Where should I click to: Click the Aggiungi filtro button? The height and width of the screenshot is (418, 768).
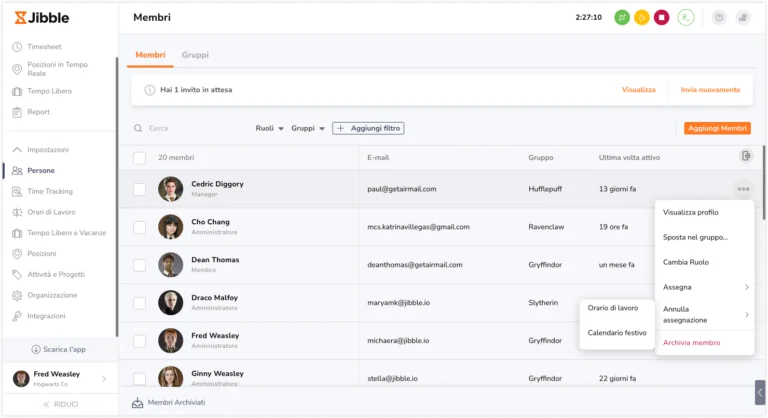point(368,128)
